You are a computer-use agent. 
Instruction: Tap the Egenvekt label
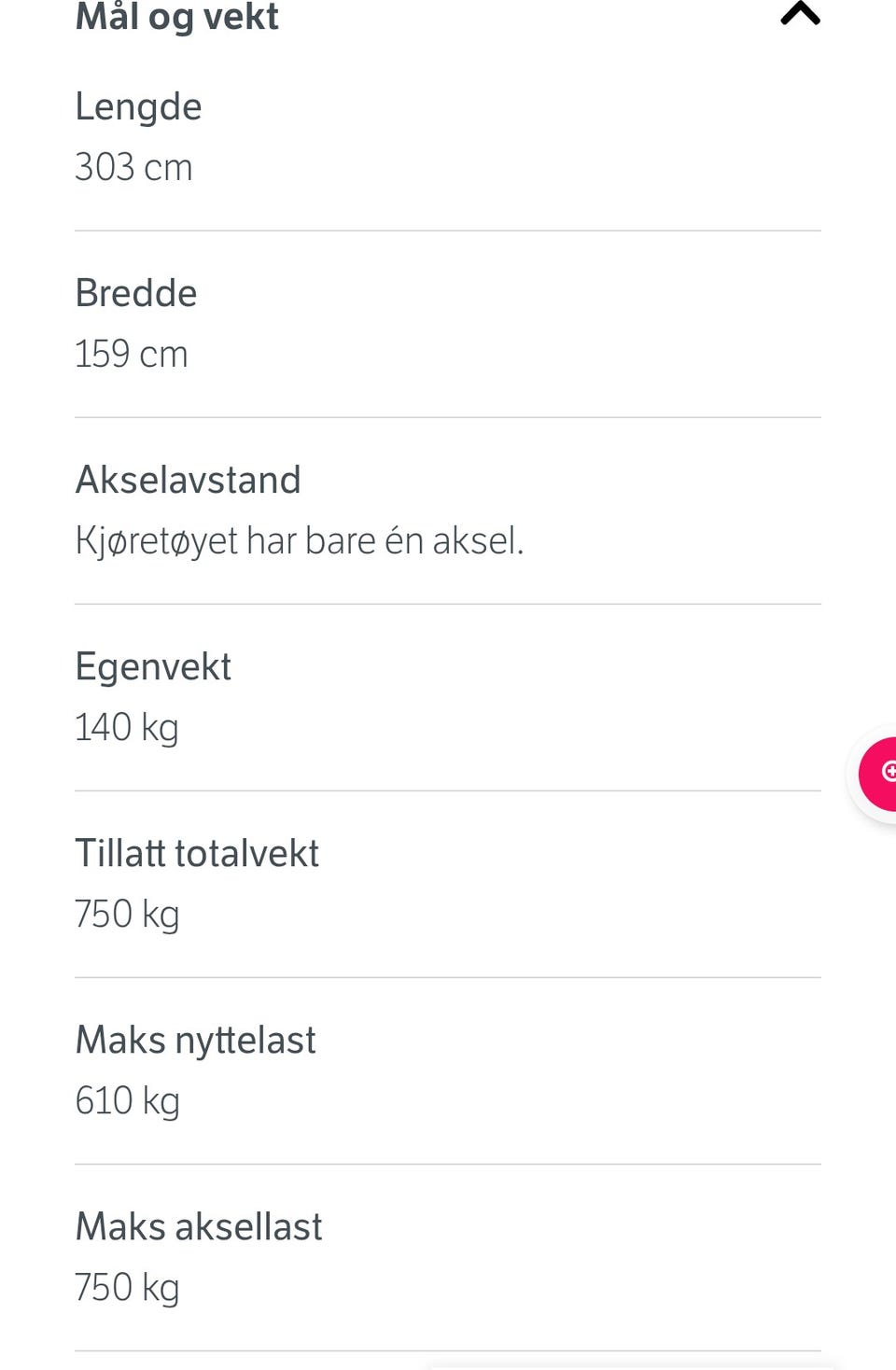pyautogui.click(x=153, y=667)
